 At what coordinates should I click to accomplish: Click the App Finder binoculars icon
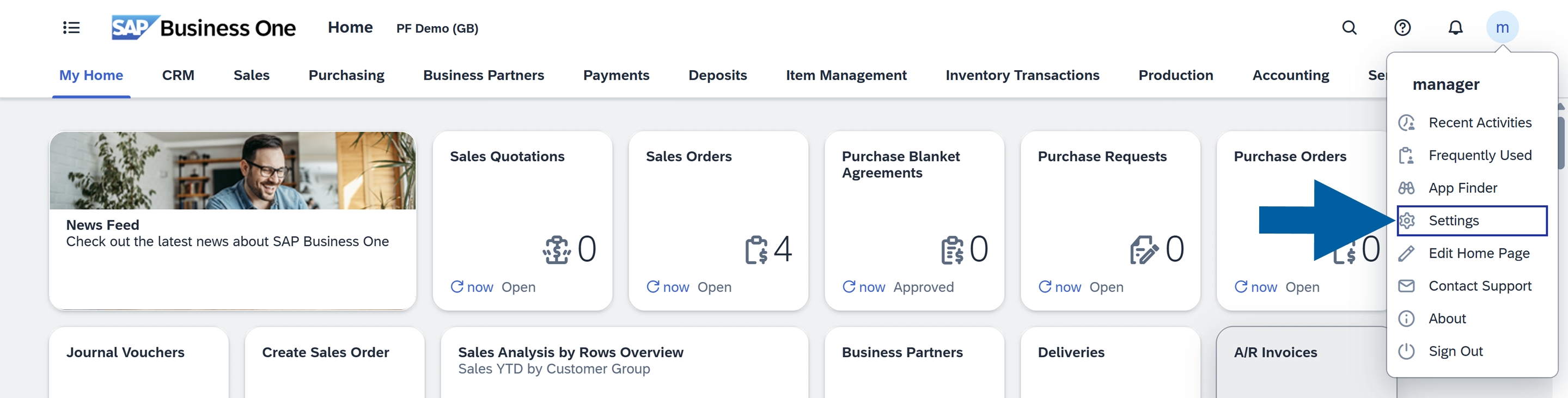(x=1408, y=187)
